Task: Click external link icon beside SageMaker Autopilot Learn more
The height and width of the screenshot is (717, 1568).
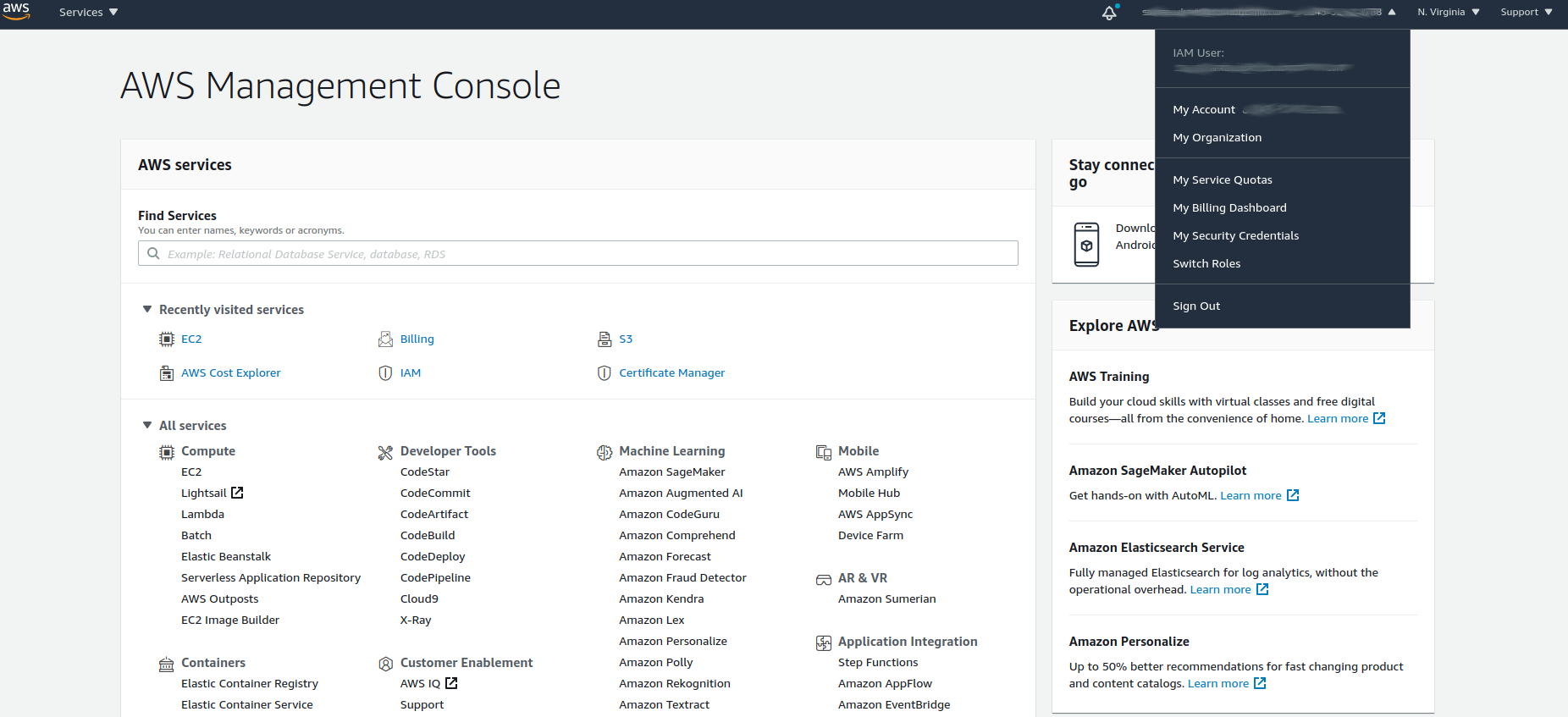Action: point(1293,495)
